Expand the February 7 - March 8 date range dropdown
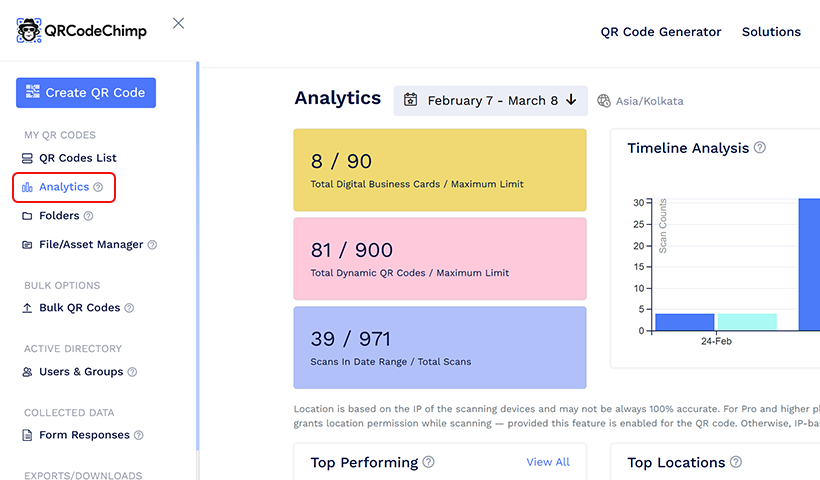Screen dimensions: 820x480 [x=490, y=100]
